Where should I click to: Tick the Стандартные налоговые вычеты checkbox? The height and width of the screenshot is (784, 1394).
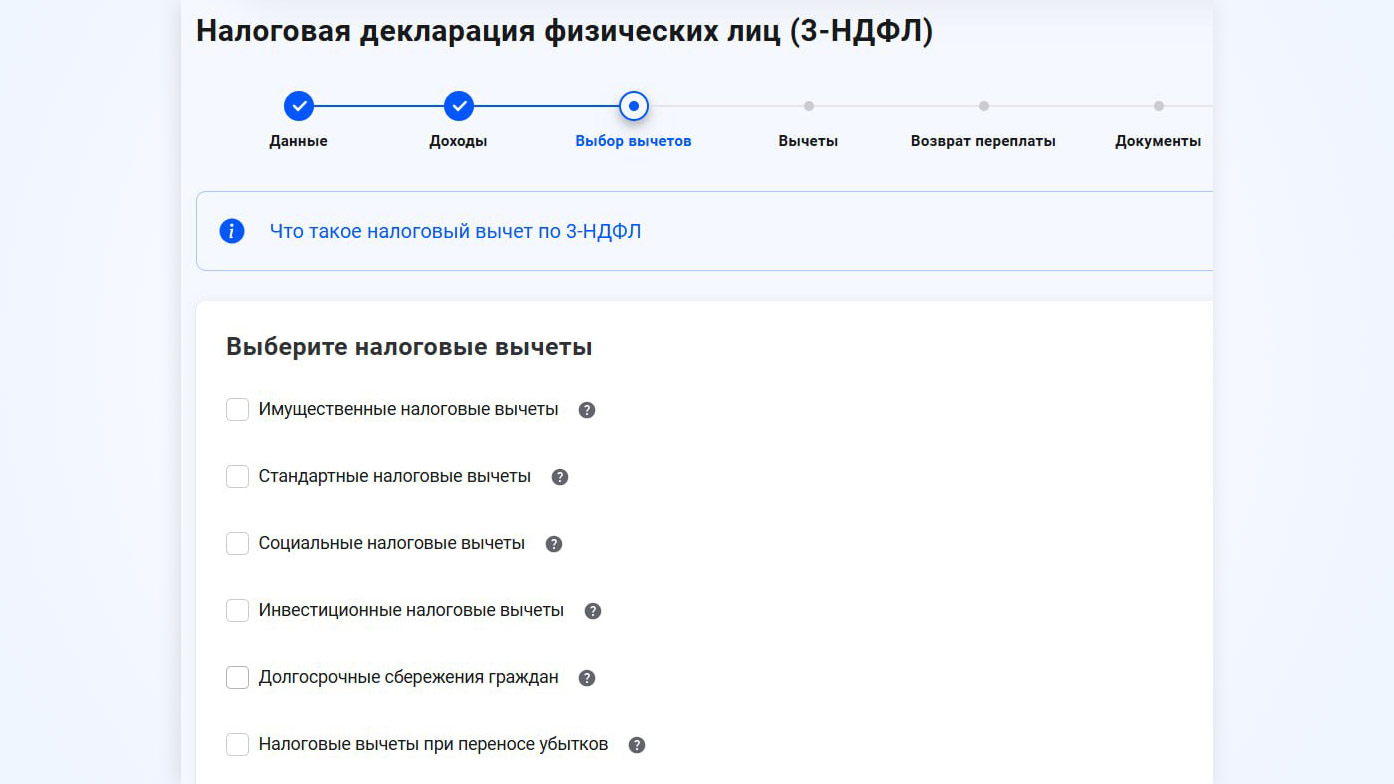(x=237, y=477)
